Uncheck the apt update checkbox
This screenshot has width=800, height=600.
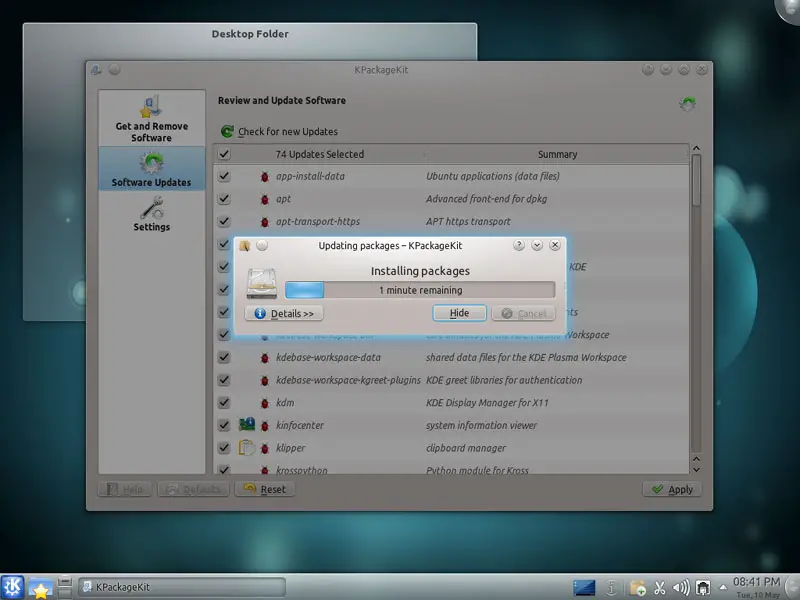pos(224,198)
